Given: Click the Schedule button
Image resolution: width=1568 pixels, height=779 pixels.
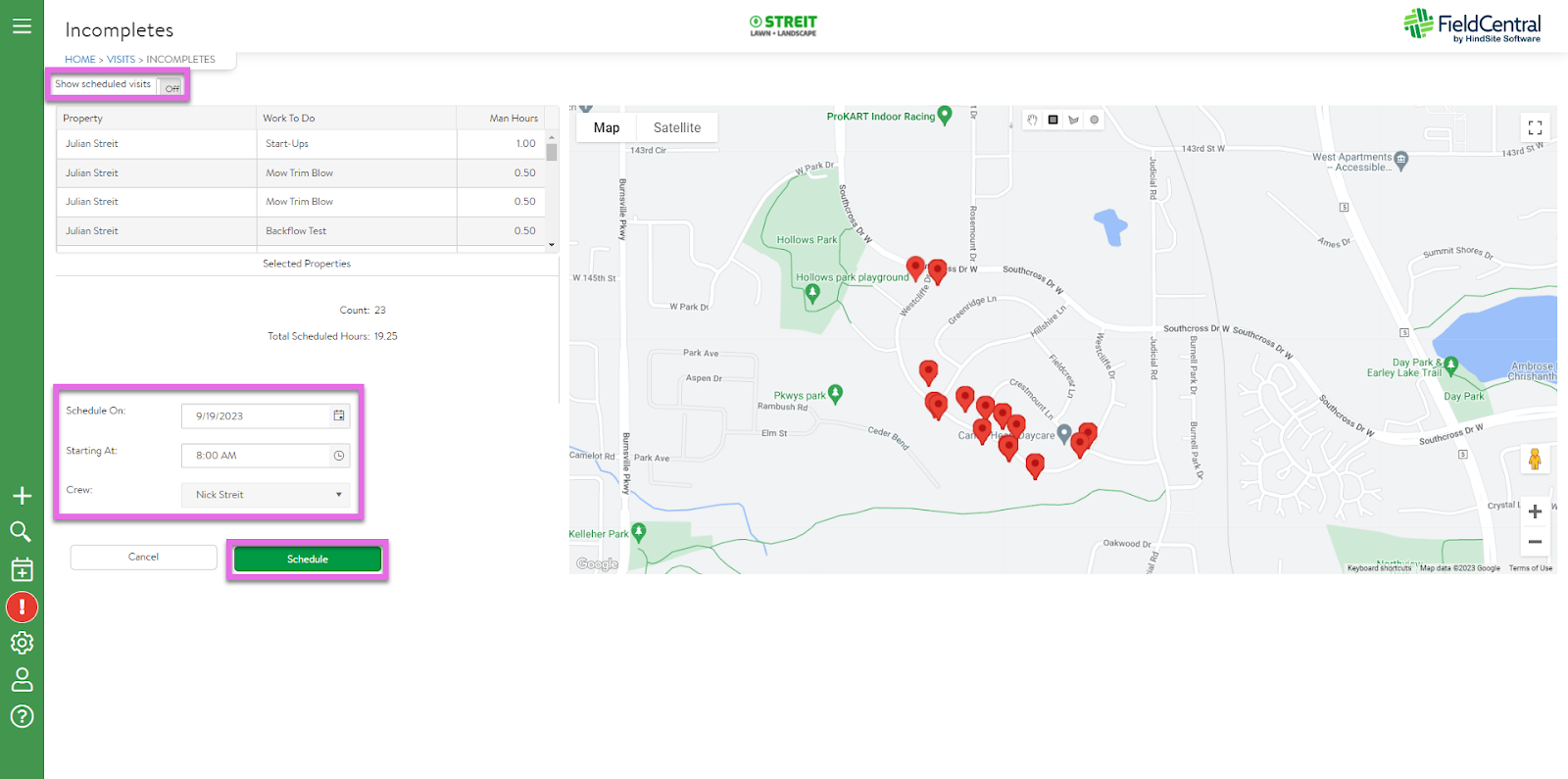Looking at the screenshot, I should (308, 560).
